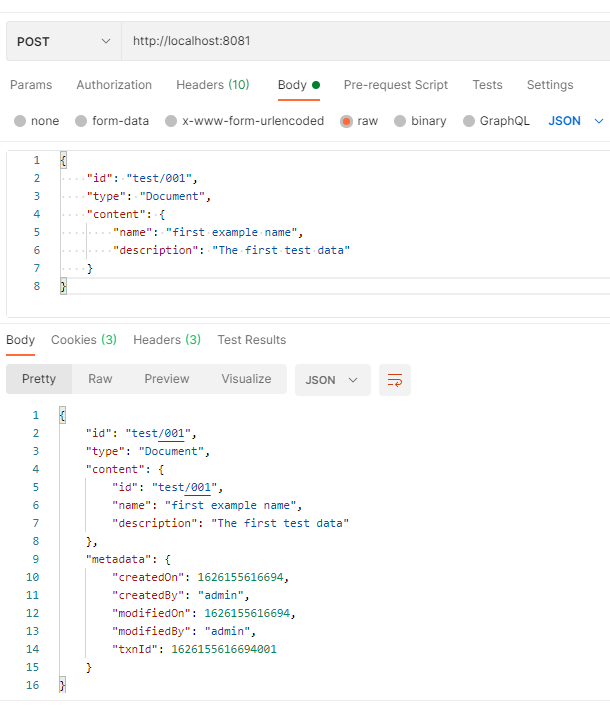Switch to the Preview response view
Image resolution: width=610 pixels, height=706 pixels.
click(167, 379)
